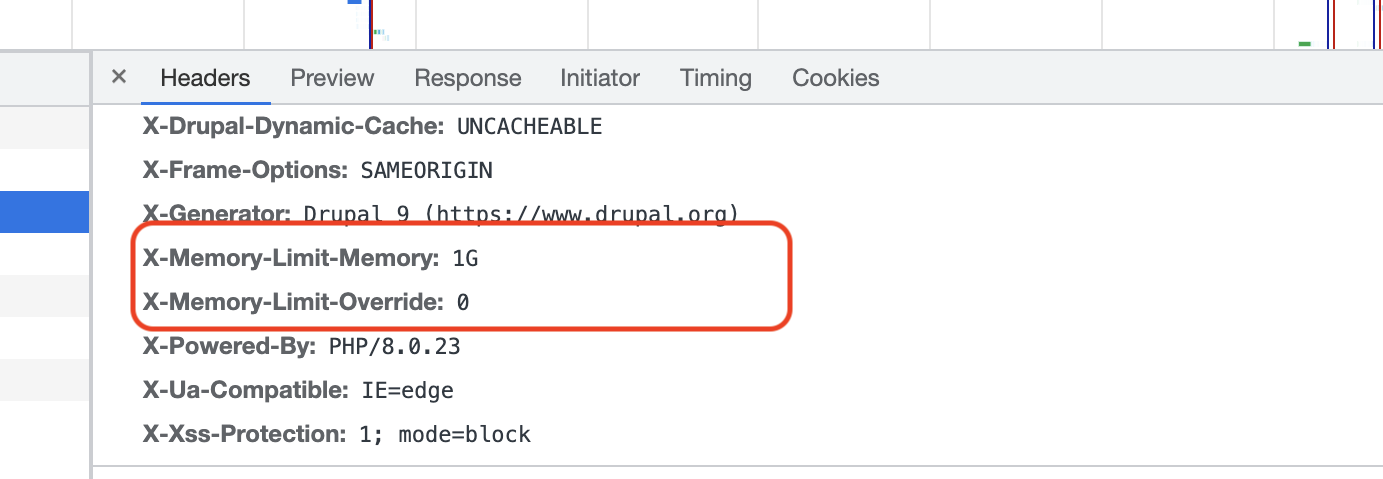View the Cookies tab

click(x=835, y=78)
